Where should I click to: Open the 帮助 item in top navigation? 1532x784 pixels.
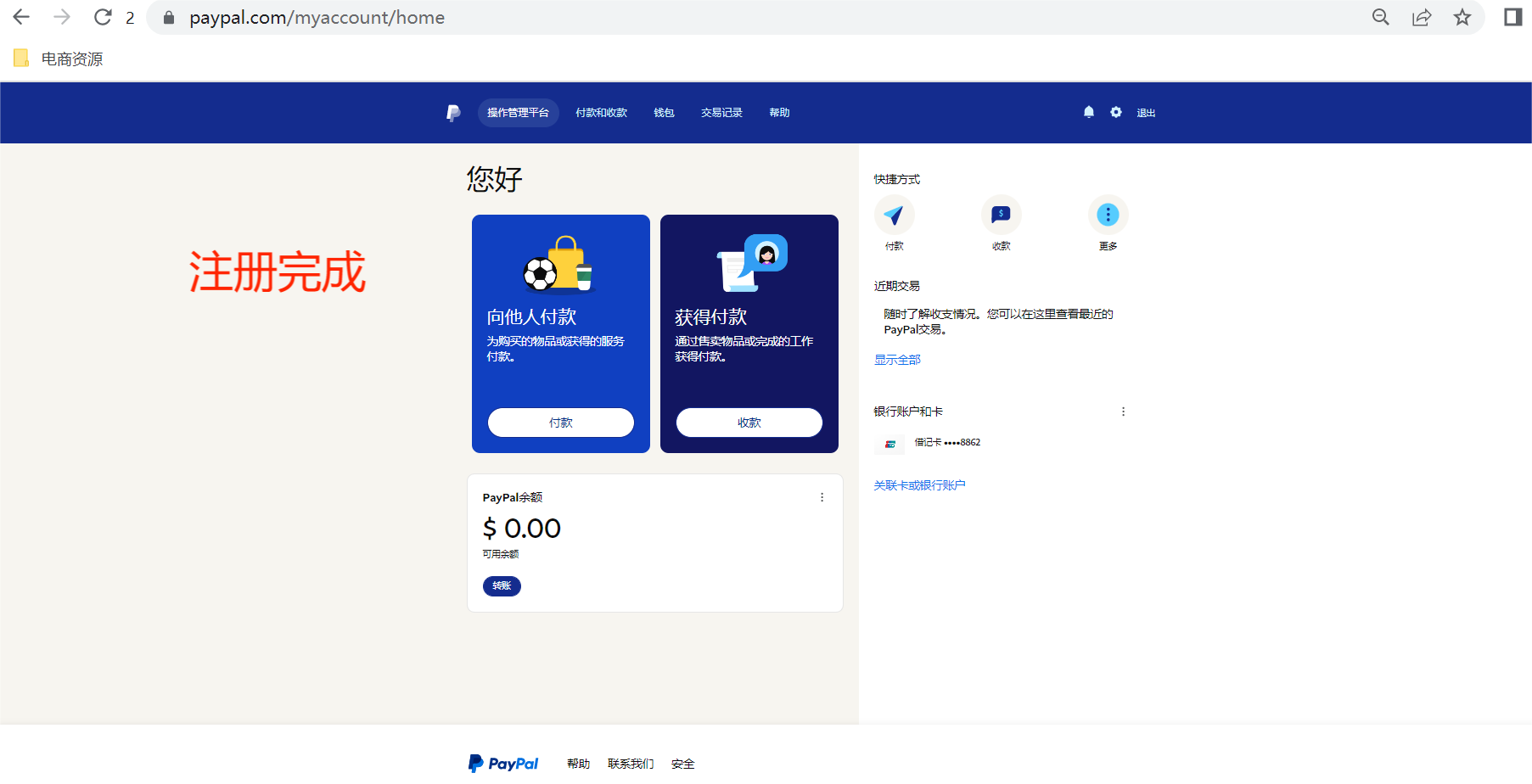click(779, 113)
